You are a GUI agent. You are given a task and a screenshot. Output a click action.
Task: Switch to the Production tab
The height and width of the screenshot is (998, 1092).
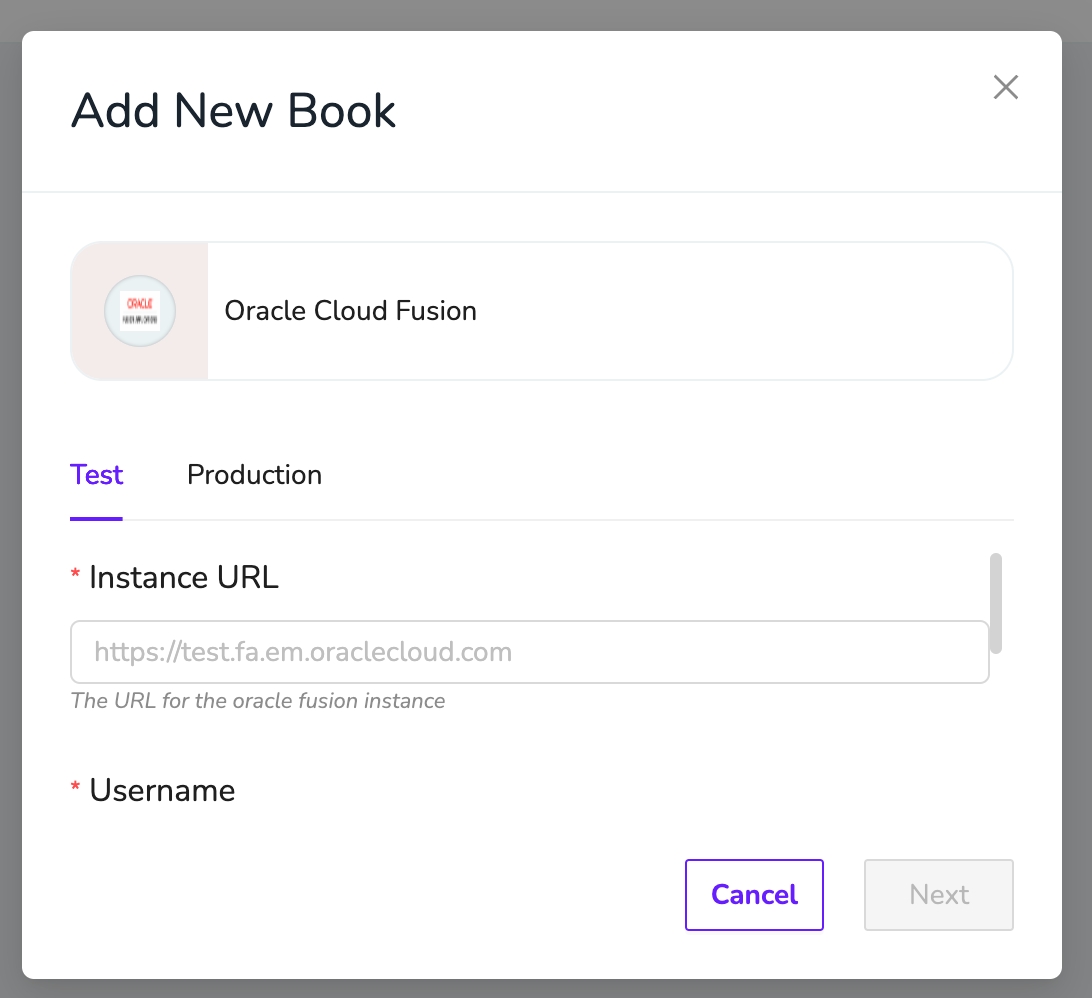tap(254, 475)
